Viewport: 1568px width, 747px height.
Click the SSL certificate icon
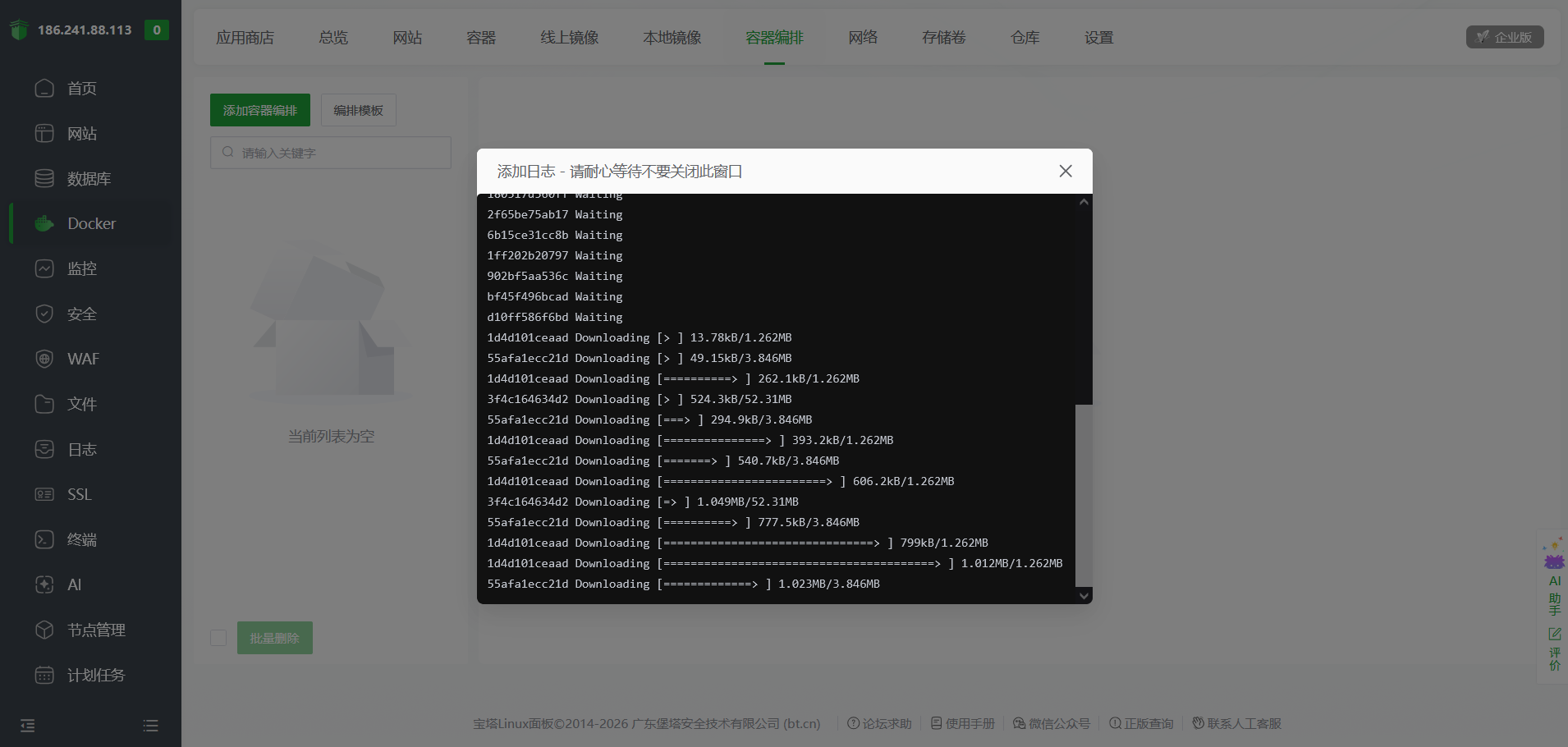click(x=44, y=494)
